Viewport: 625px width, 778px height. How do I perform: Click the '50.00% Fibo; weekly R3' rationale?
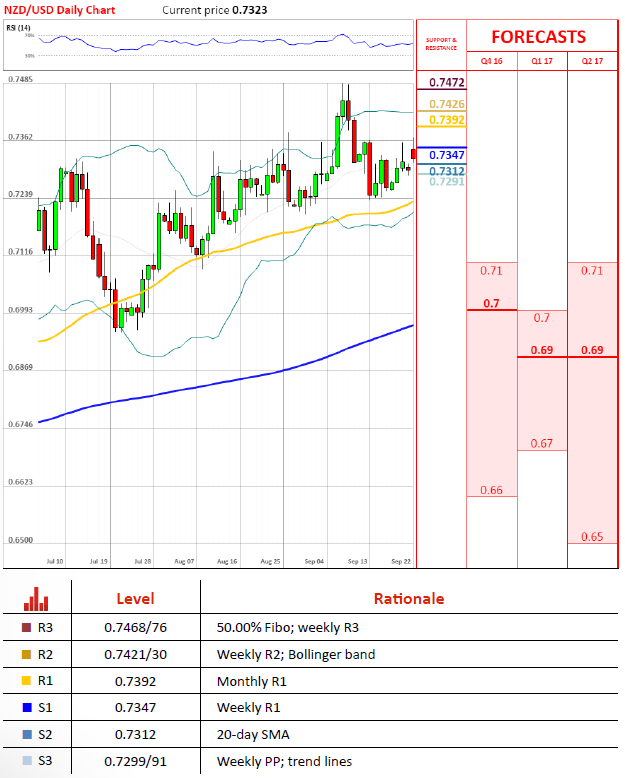click(x=288, y=628)
